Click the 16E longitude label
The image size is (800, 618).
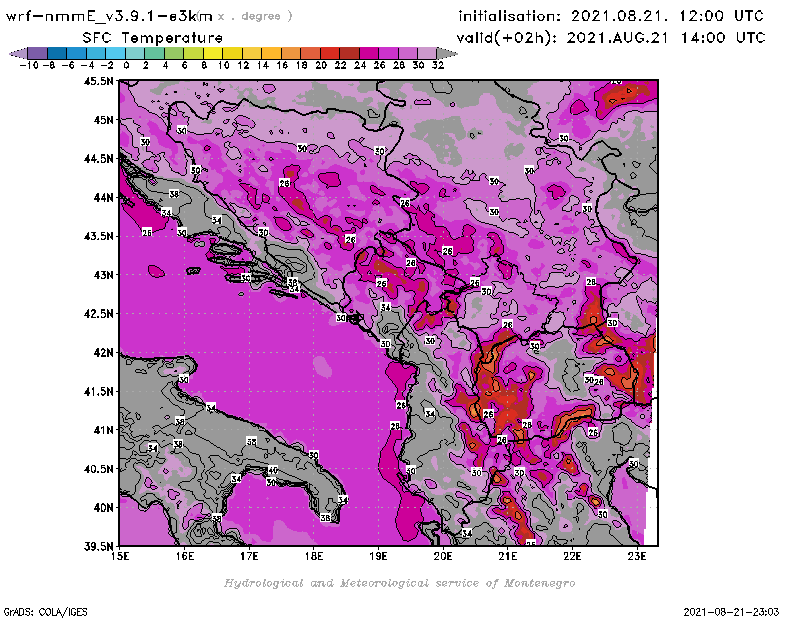point(185,556)
